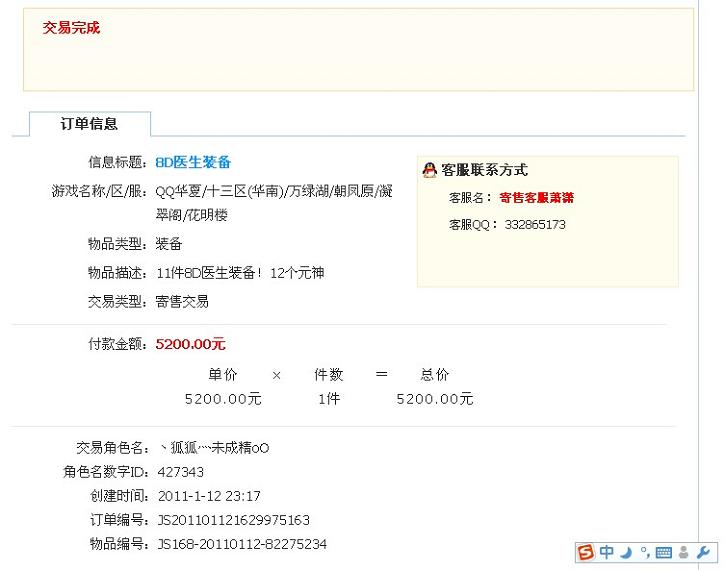Viewport: 725px width, 570px height.
Task: Click the creation time 2011-1-12 23:17
Action: tap(209, 496)
